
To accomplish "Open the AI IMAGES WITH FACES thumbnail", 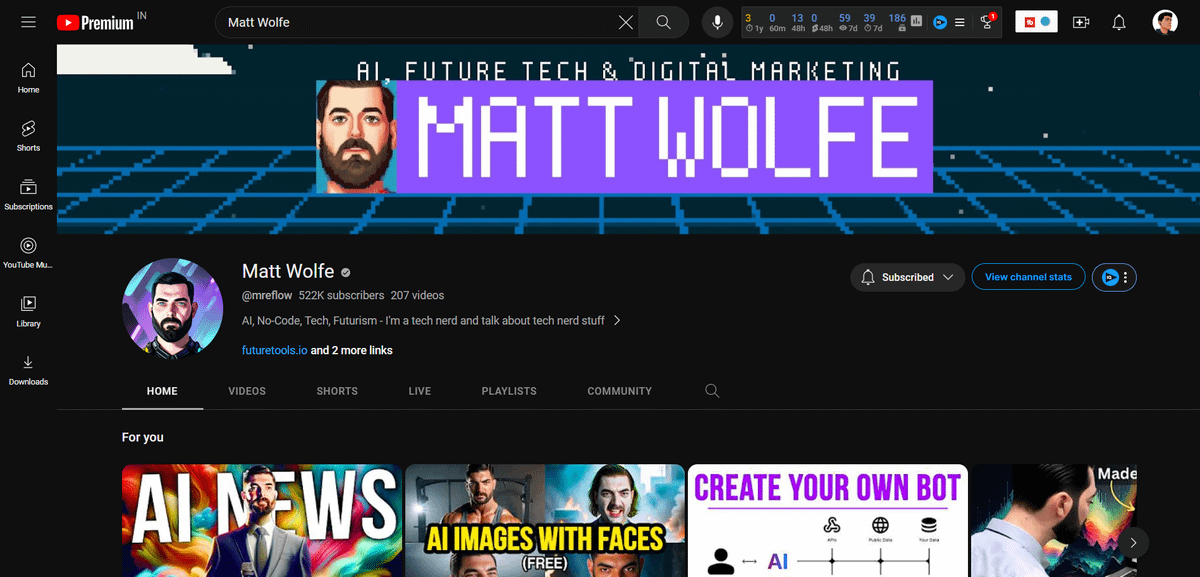I will 545,520.
